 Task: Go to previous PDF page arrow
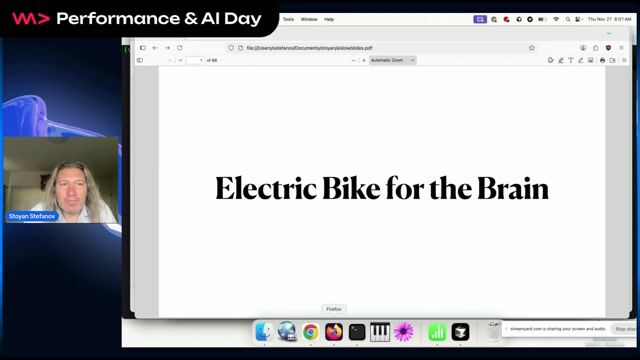pos(170,60)
